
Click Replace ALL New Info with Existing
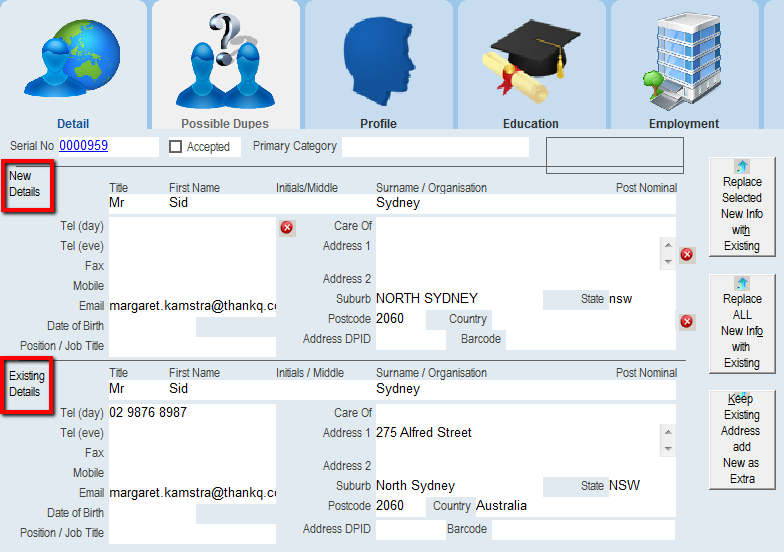pos(741,324)
